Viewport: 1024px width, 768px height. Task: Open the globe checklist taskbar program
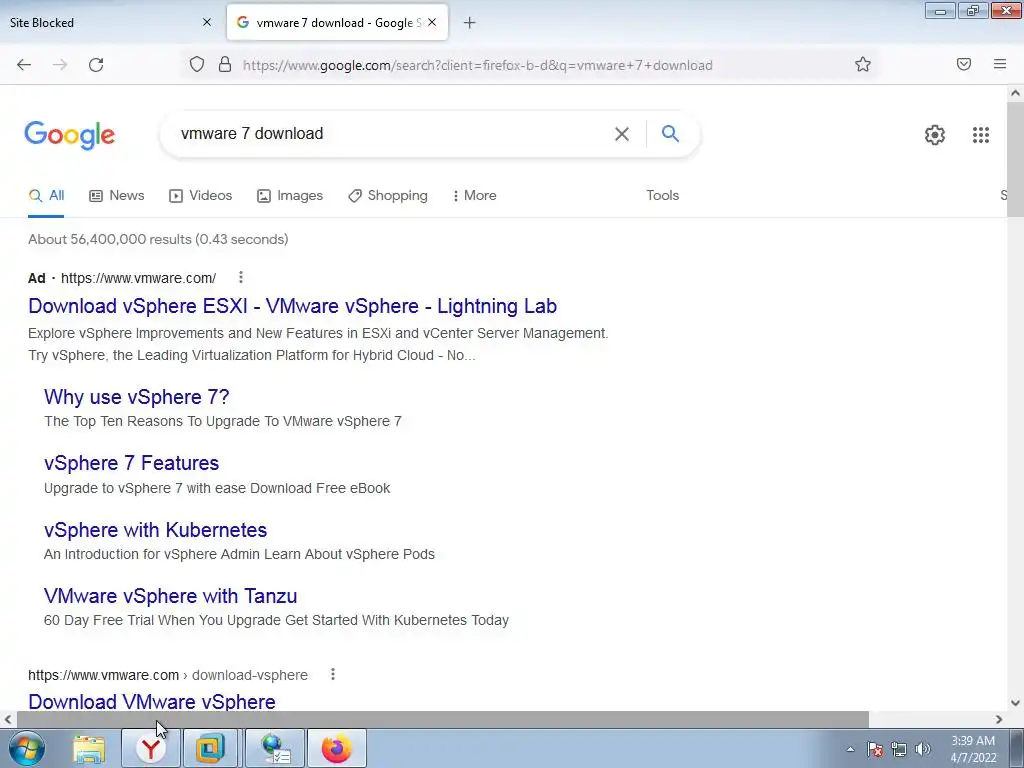tap(276, 748)
